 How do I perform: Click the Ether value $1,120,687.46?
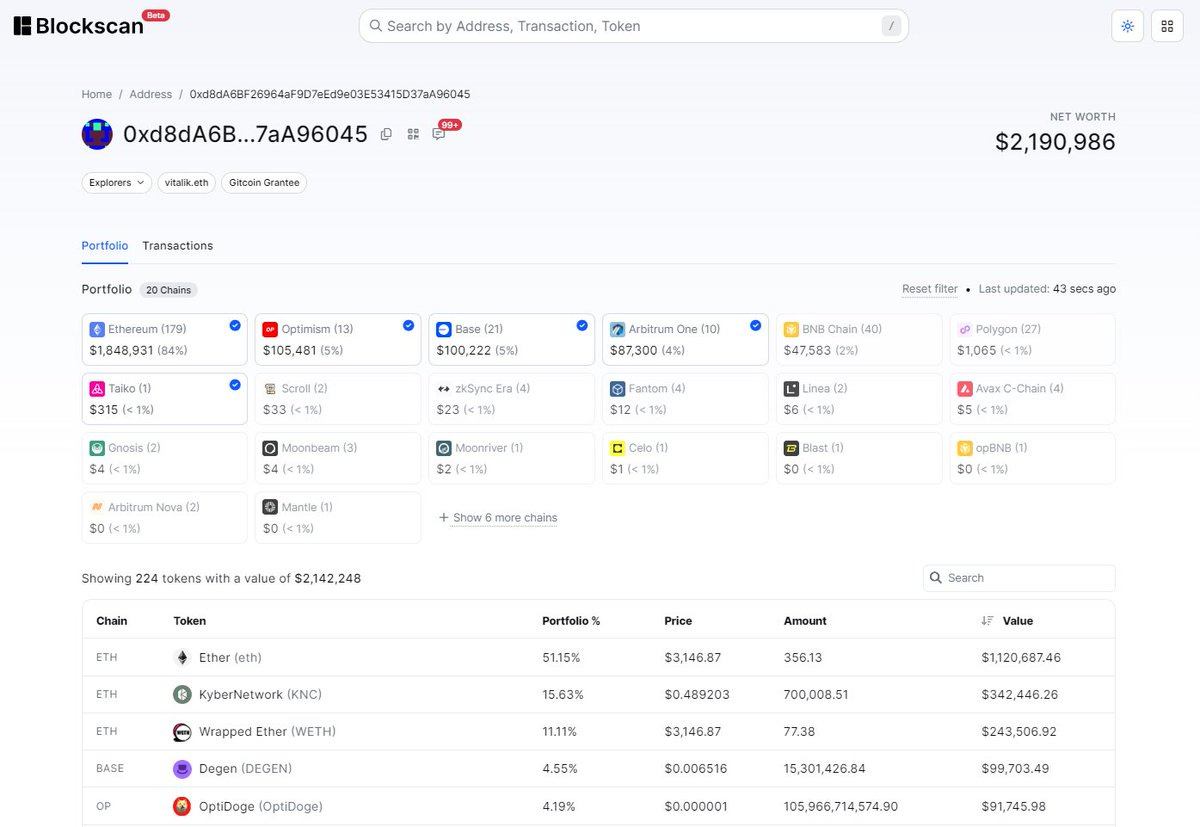pyautogui.click(x=1021, y=658)
